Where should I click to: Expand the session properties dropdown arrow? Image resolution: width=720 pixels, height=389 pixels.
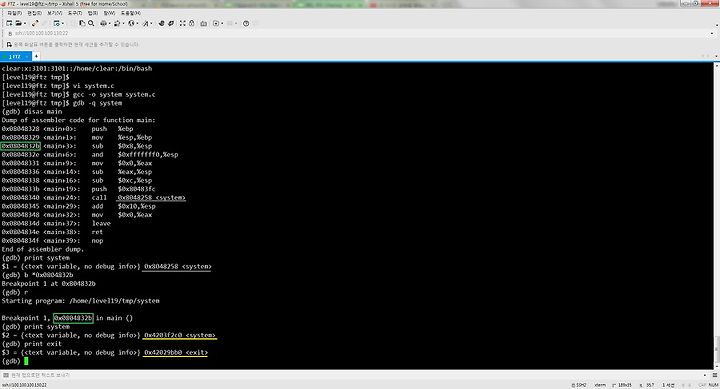point(62,23)
